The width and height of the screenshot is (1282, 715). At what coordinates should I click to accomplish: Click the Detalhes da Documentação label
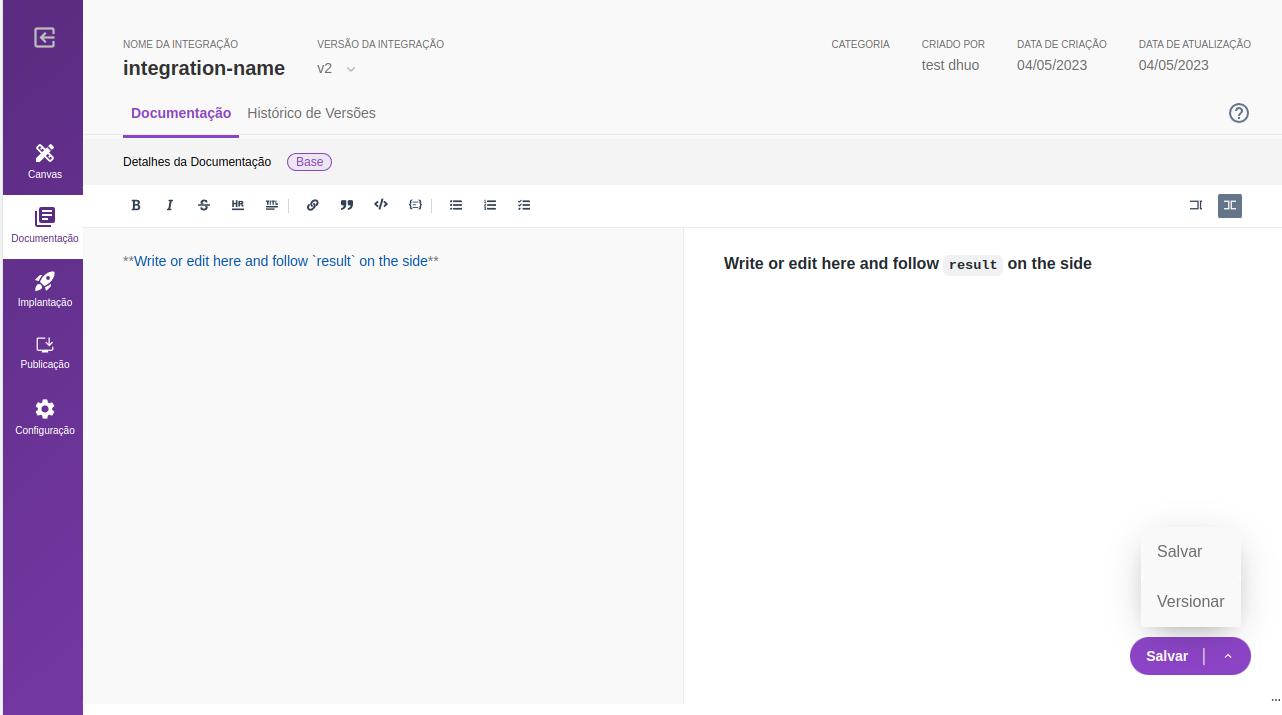[x=197, y=162]
